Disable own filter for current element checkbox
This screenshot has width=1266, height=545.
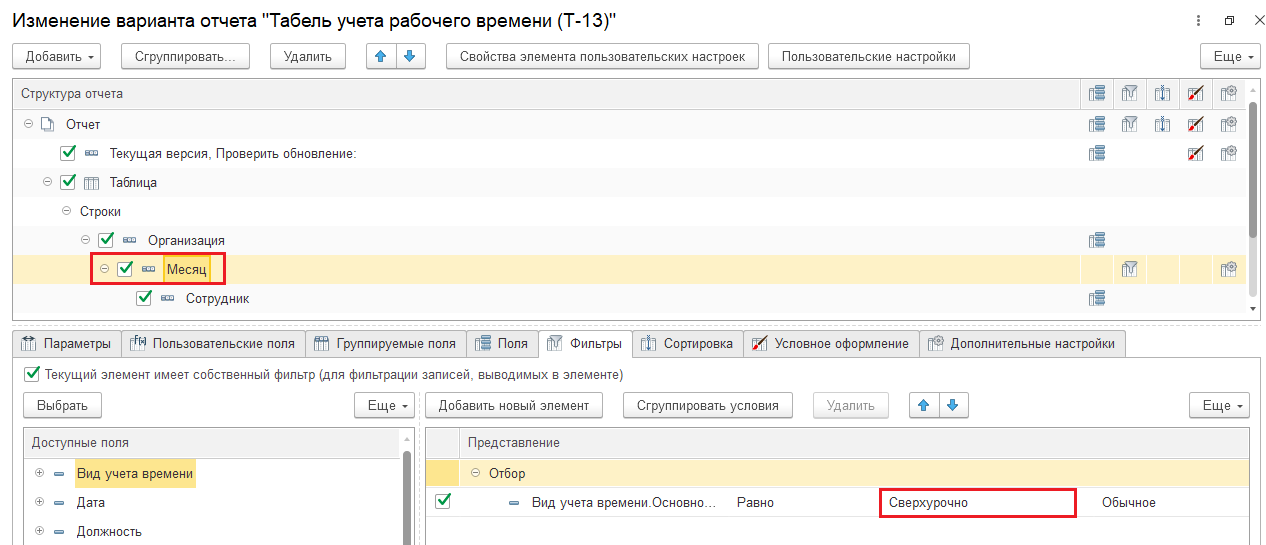[x=31, y=375]
